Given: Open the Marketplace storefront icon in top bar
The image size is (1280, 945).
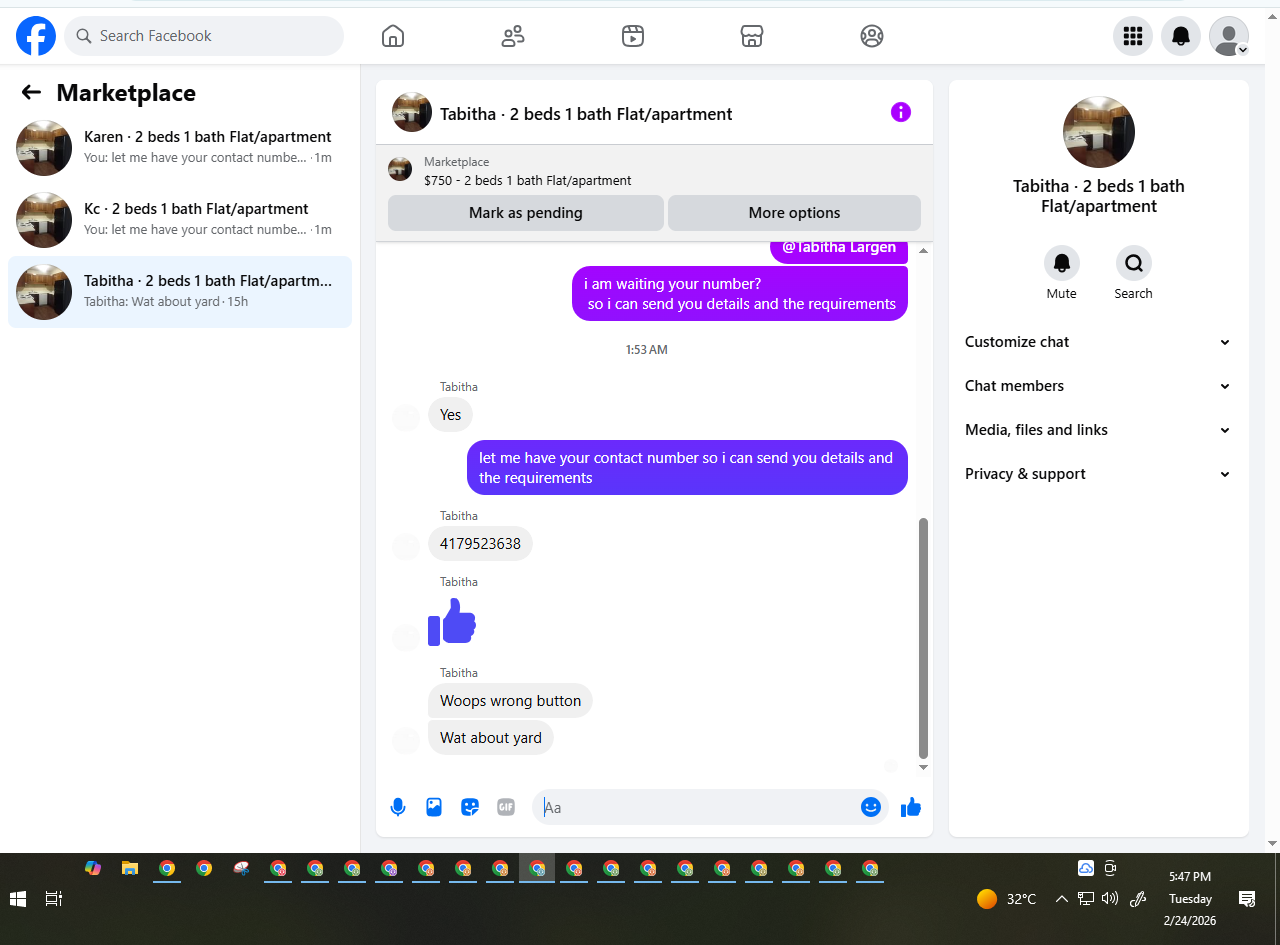Looking at the screenshot, I should pos(752,36).
